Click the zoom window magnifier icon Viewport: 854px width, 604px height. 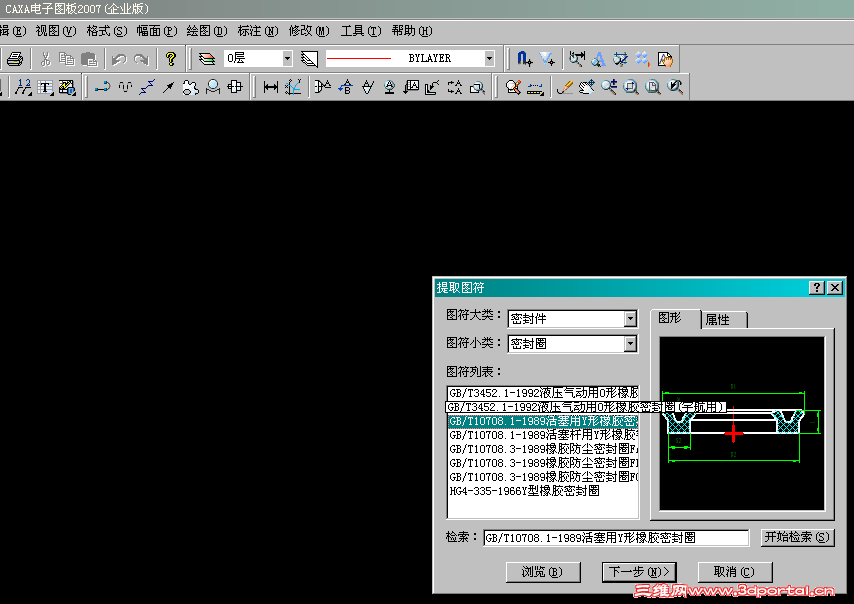point(631,87)
